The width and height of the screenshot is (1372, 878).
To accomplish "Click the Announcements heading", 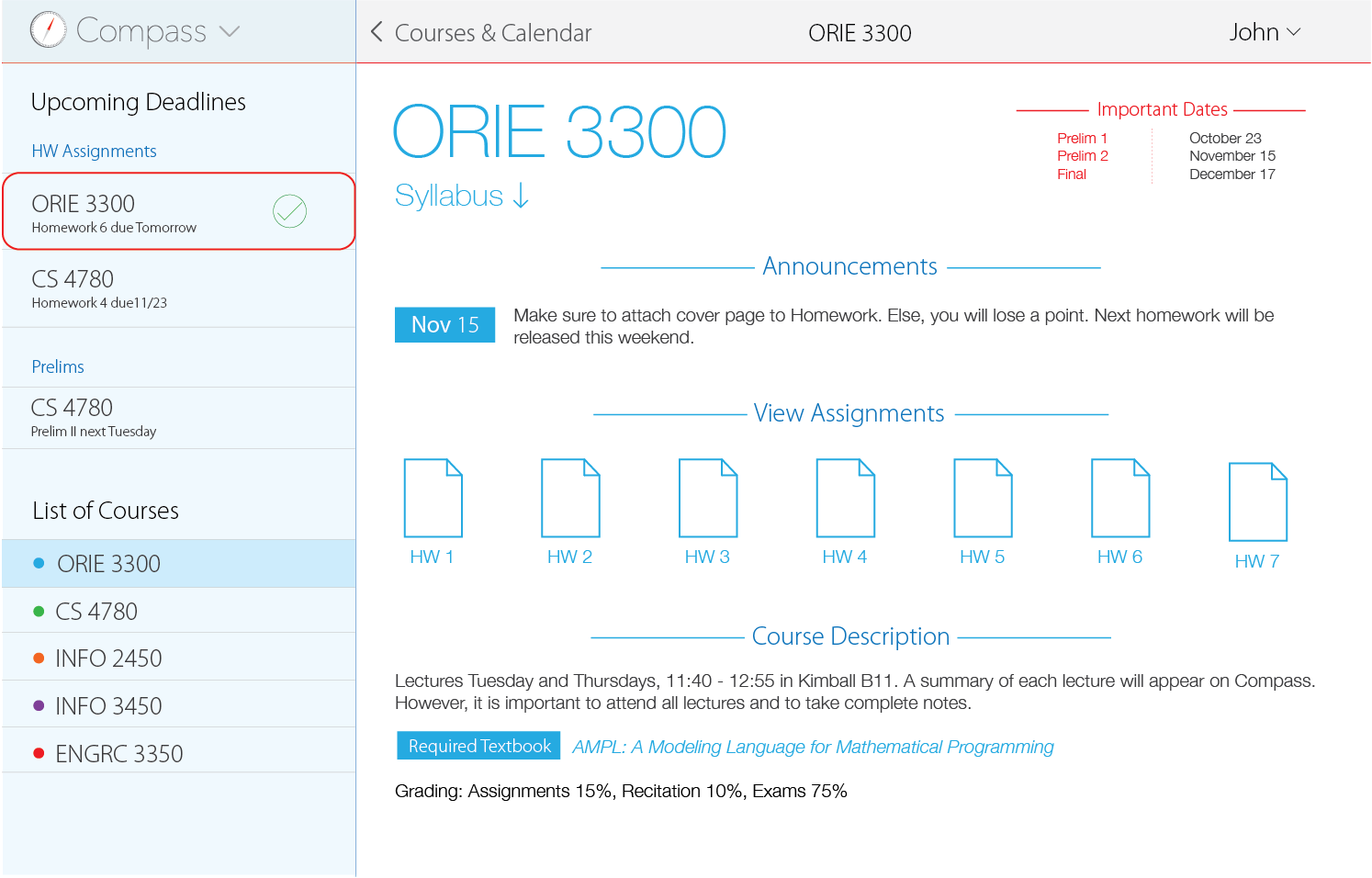I will pos(849,266).
